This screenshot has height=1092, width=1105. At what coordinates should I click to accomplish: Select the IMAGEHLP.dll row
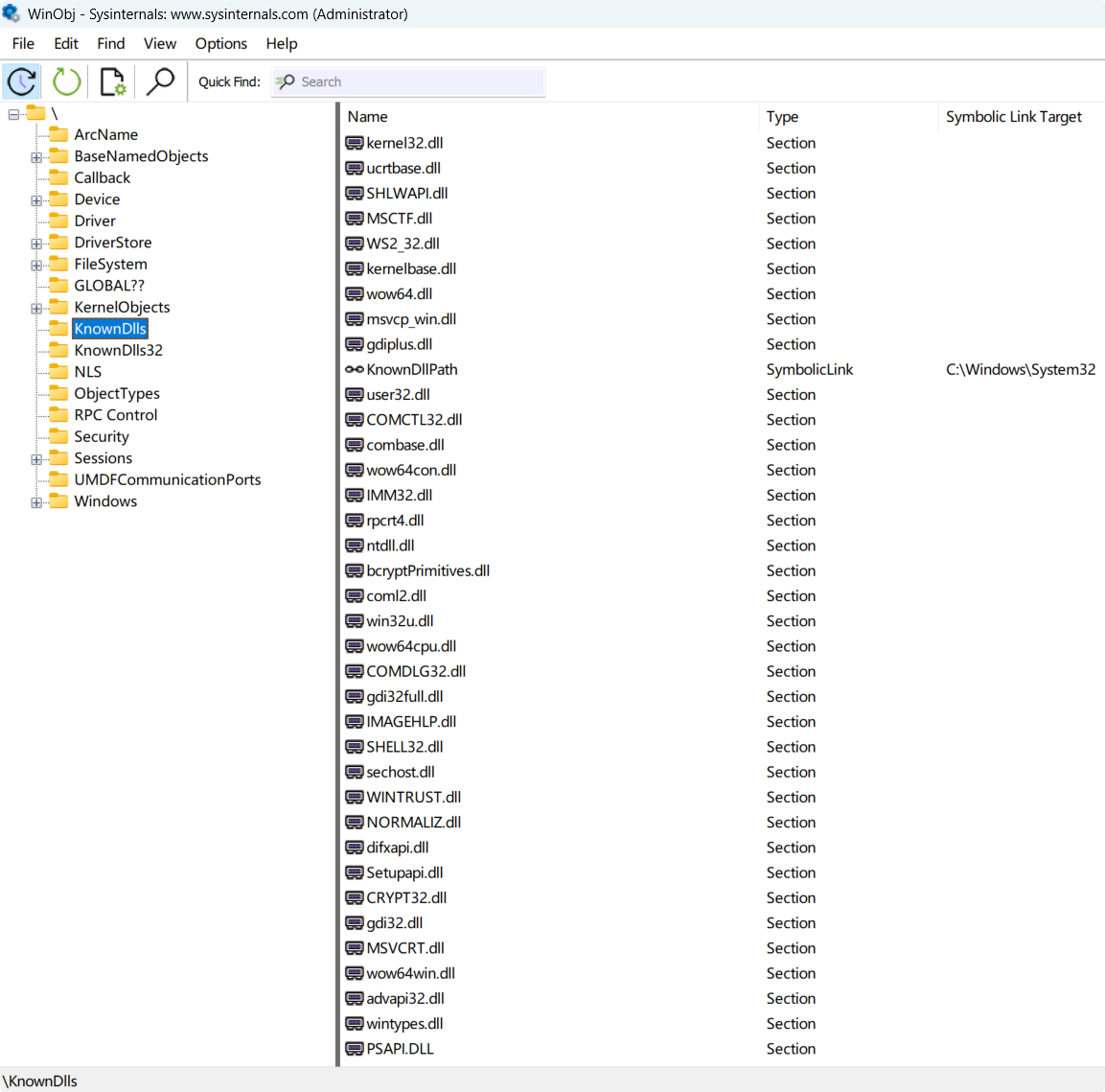723,722
